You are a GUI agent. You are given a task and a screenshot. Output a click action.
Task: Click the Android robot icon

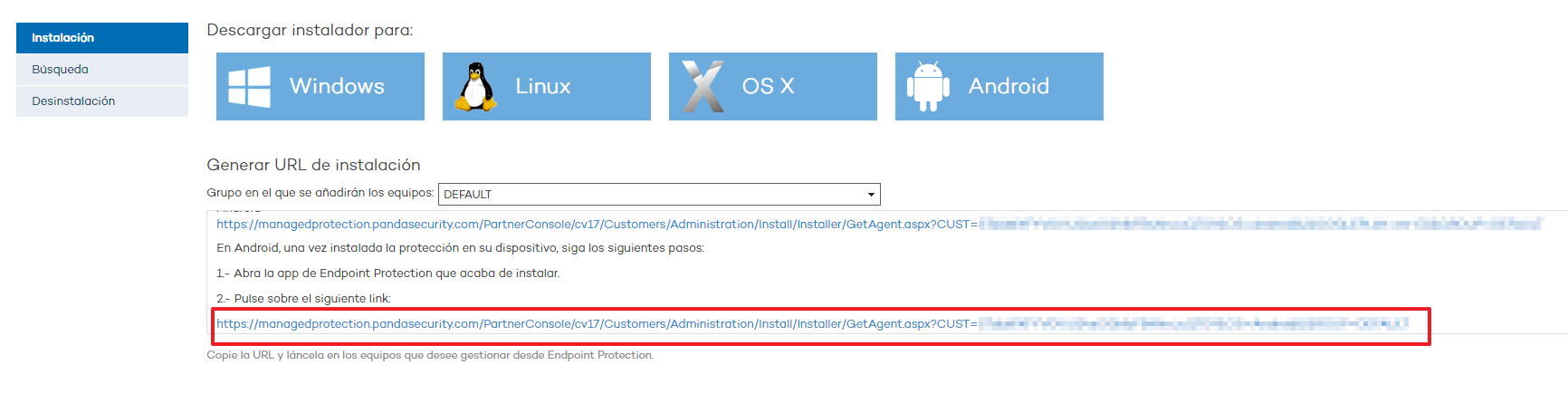point(928,87)
